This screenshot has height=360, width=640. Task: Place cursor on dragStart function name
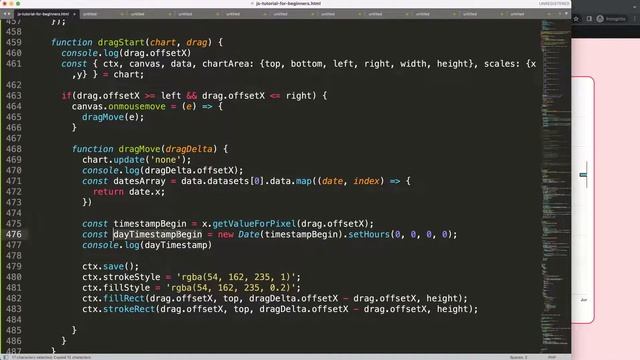tap(121, 42)
